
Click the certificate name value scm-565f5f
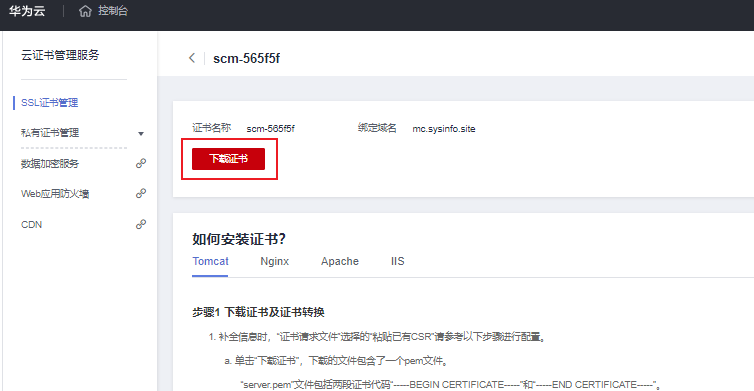[271, 128]
